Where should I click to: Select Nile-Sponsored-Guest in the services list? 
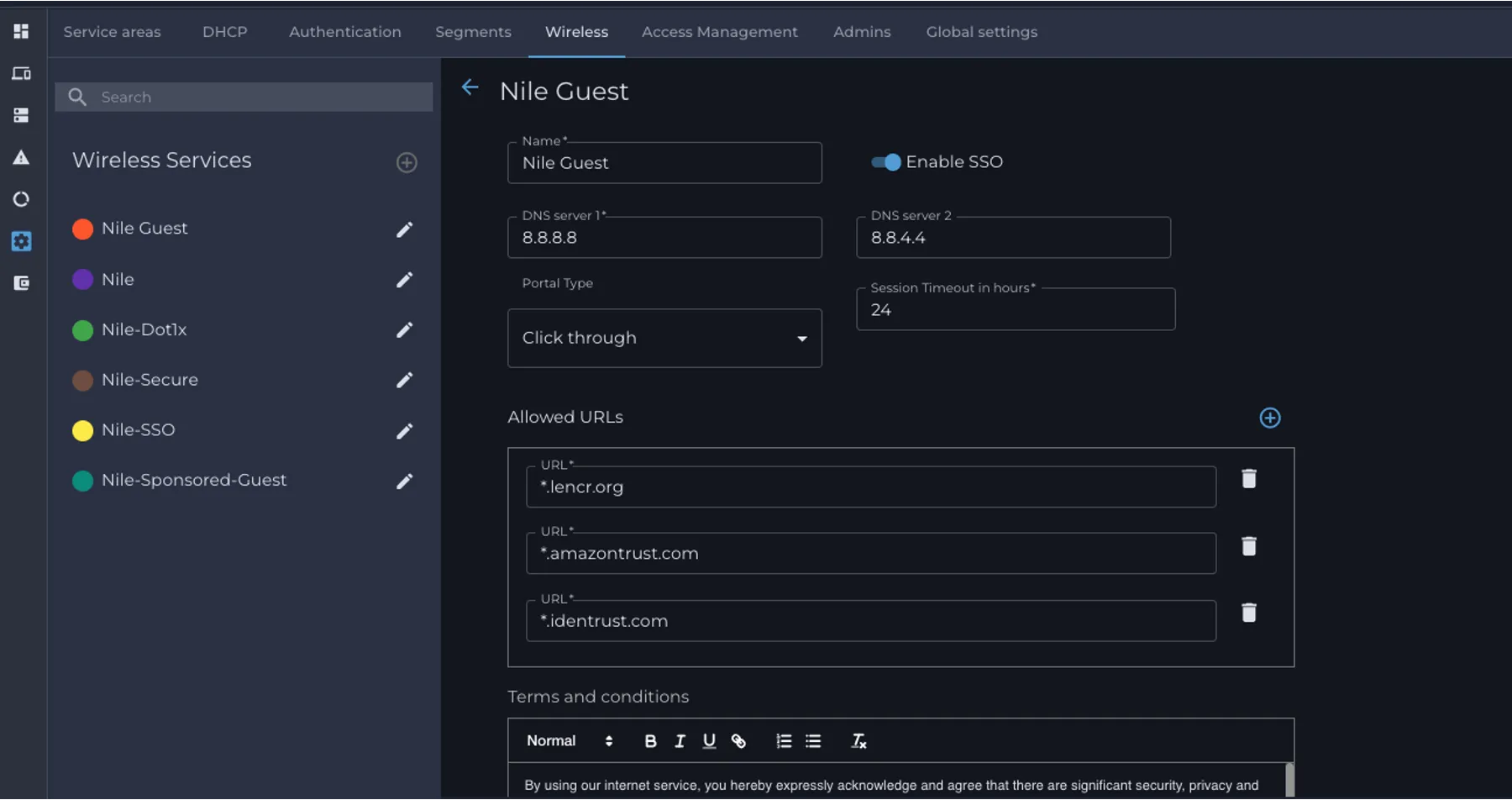[x=194, y=480]
